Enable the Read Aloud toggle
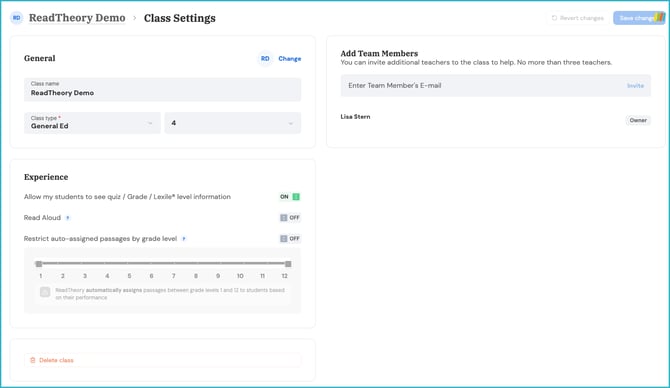Screen dimensions: 670x388 [290, 218]
